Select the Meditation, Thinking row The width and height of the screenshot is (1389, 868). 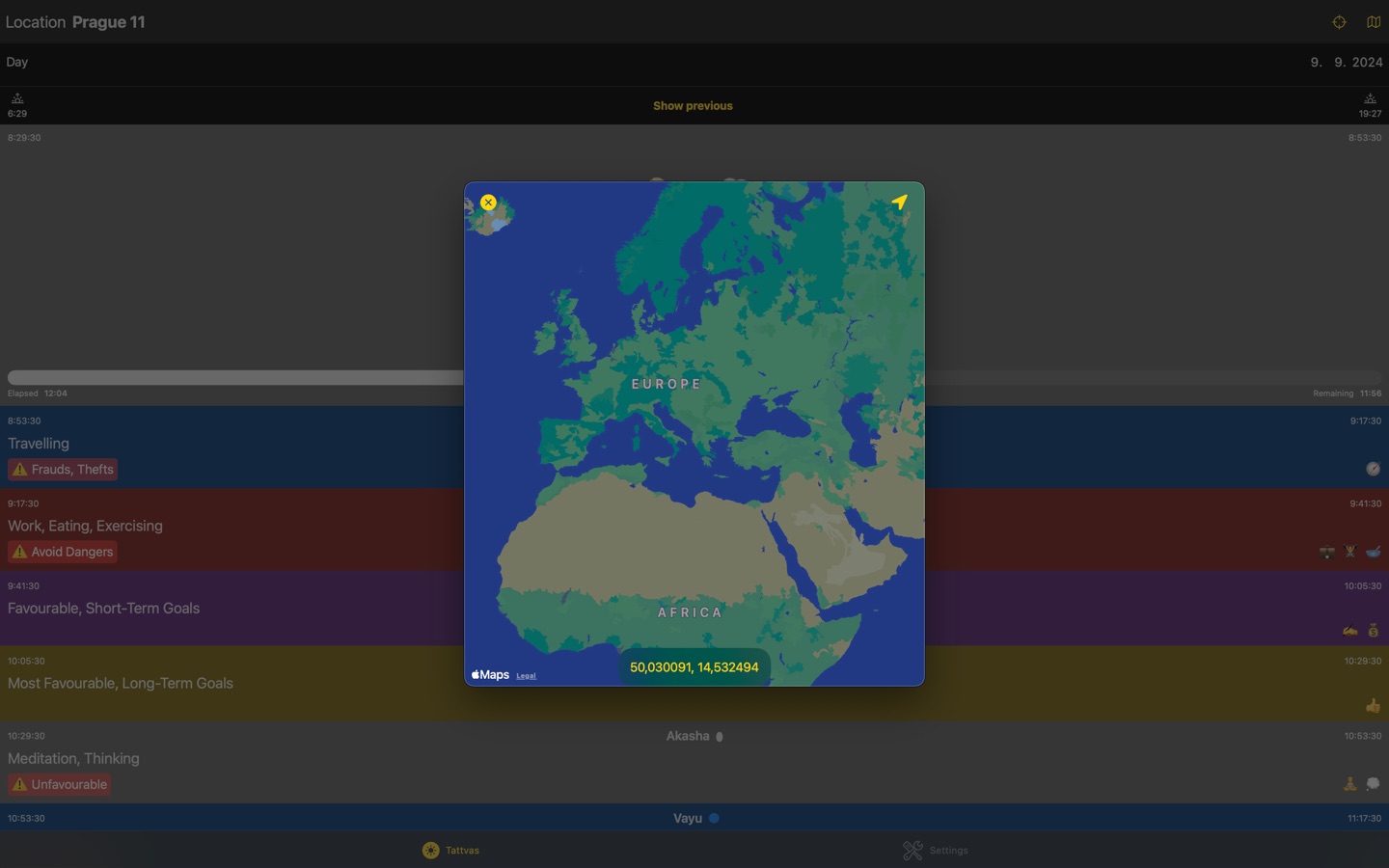[x=694, y=762]
